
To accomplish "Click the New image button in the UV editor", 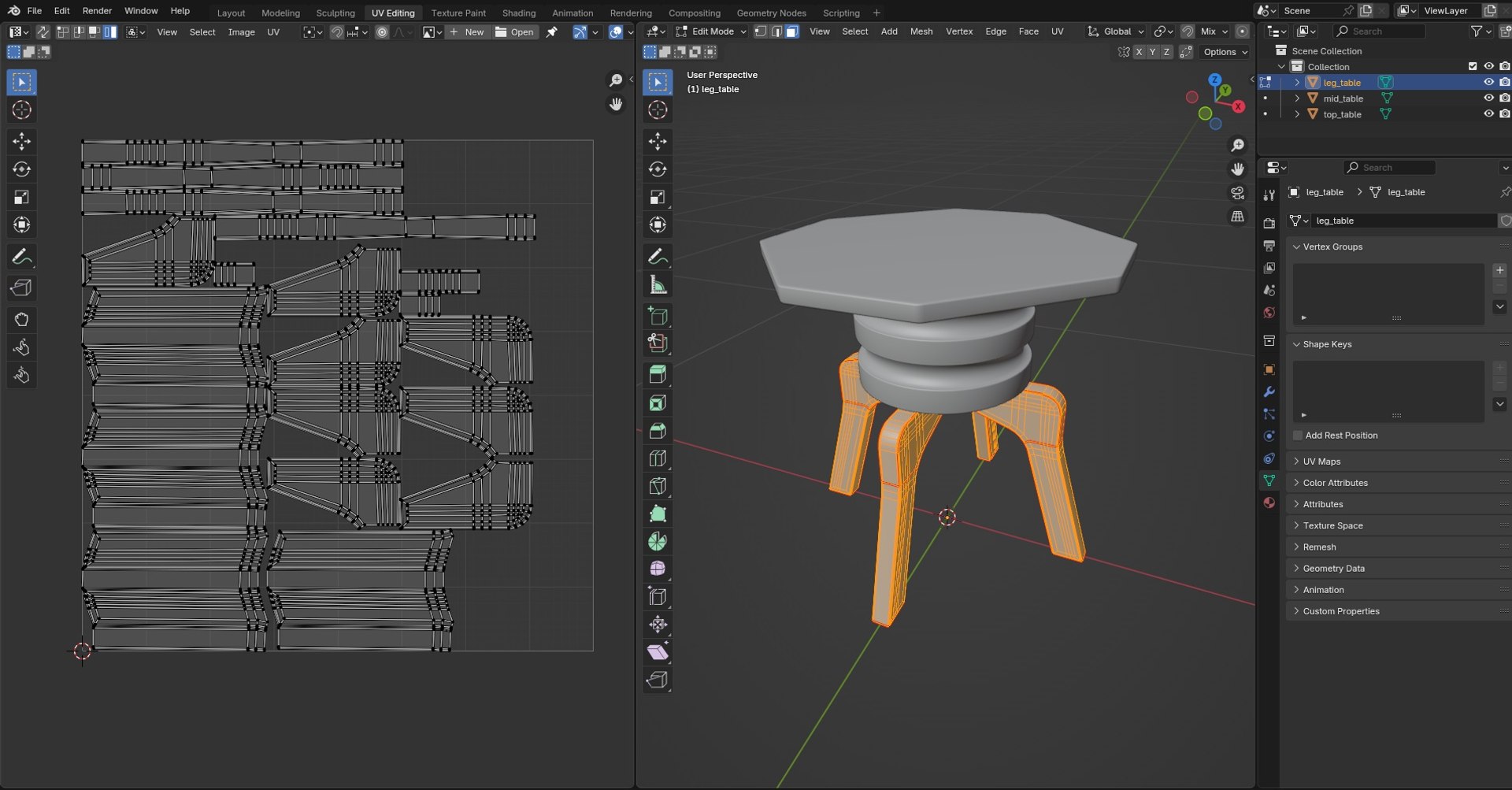I will pos(467,32).
